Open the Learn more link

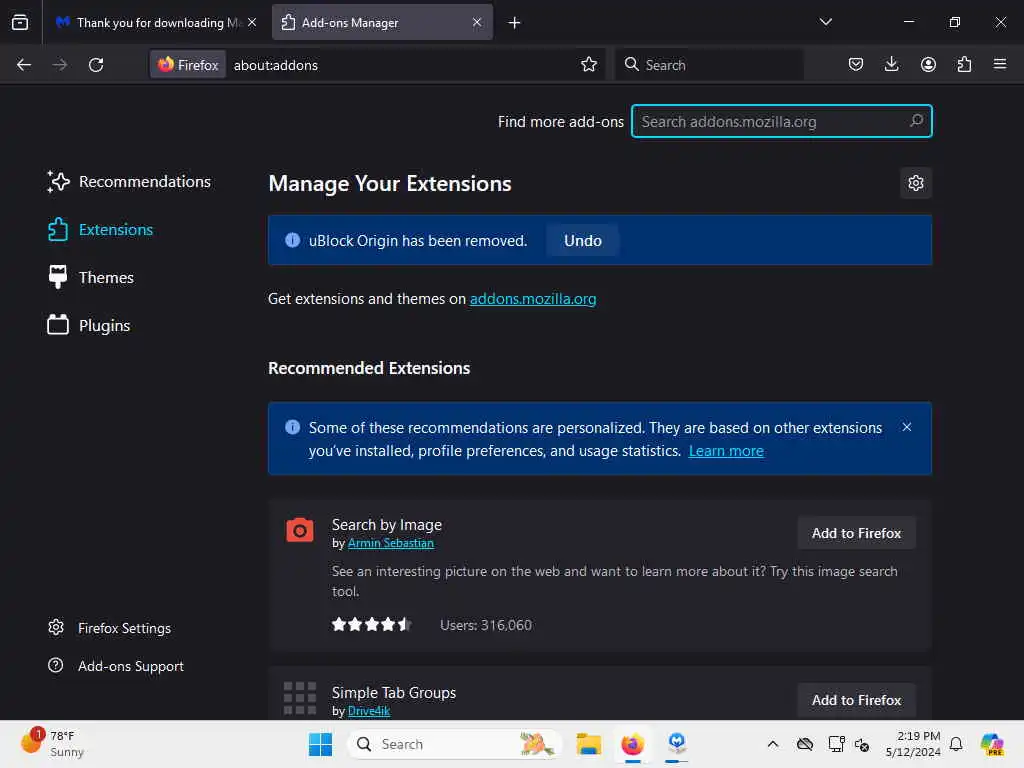coord(726,451)
